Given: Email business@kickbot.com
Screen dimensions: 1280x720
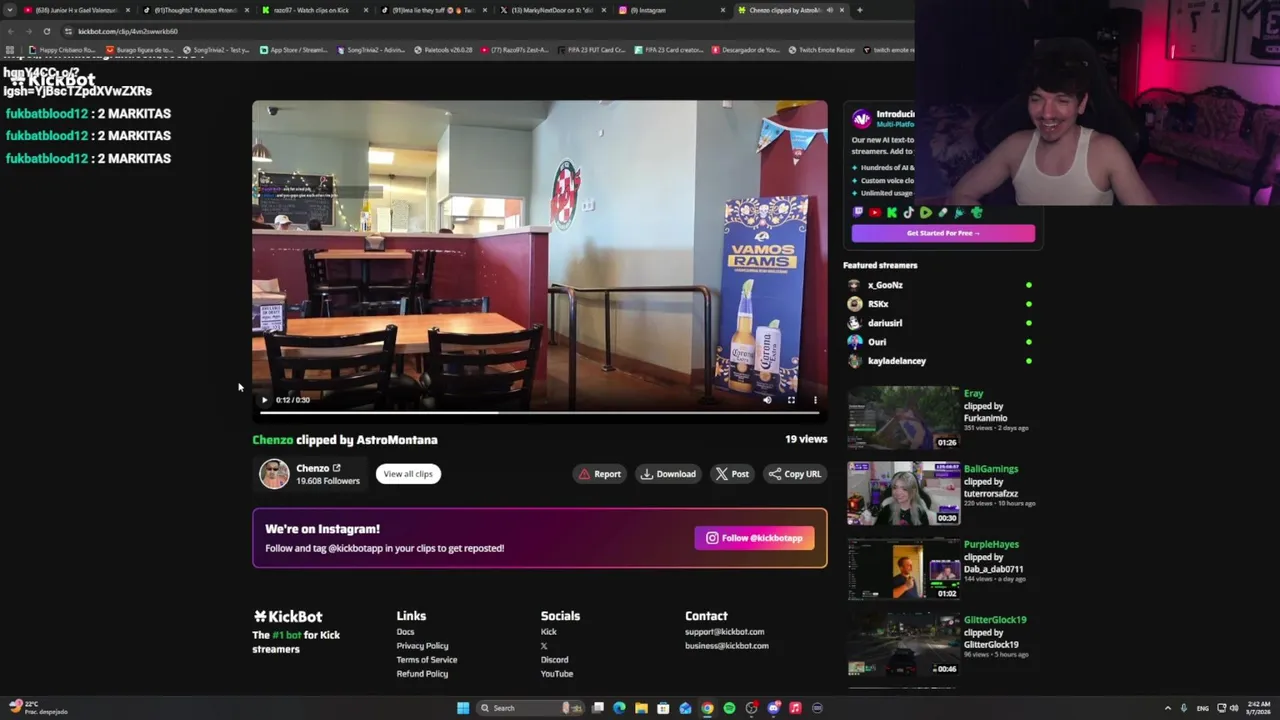Looking at the screenshot, I should pos(727,646).
